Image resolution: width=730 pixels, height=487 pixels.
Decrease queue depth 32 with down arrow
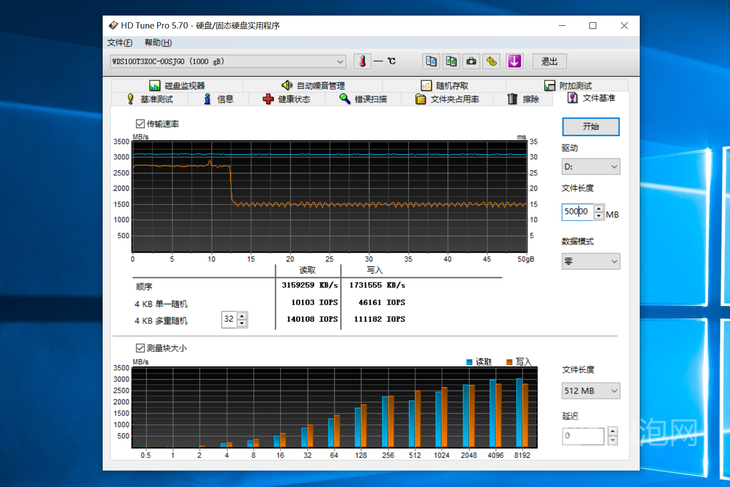pyautogui.click(x=242, y=324)
